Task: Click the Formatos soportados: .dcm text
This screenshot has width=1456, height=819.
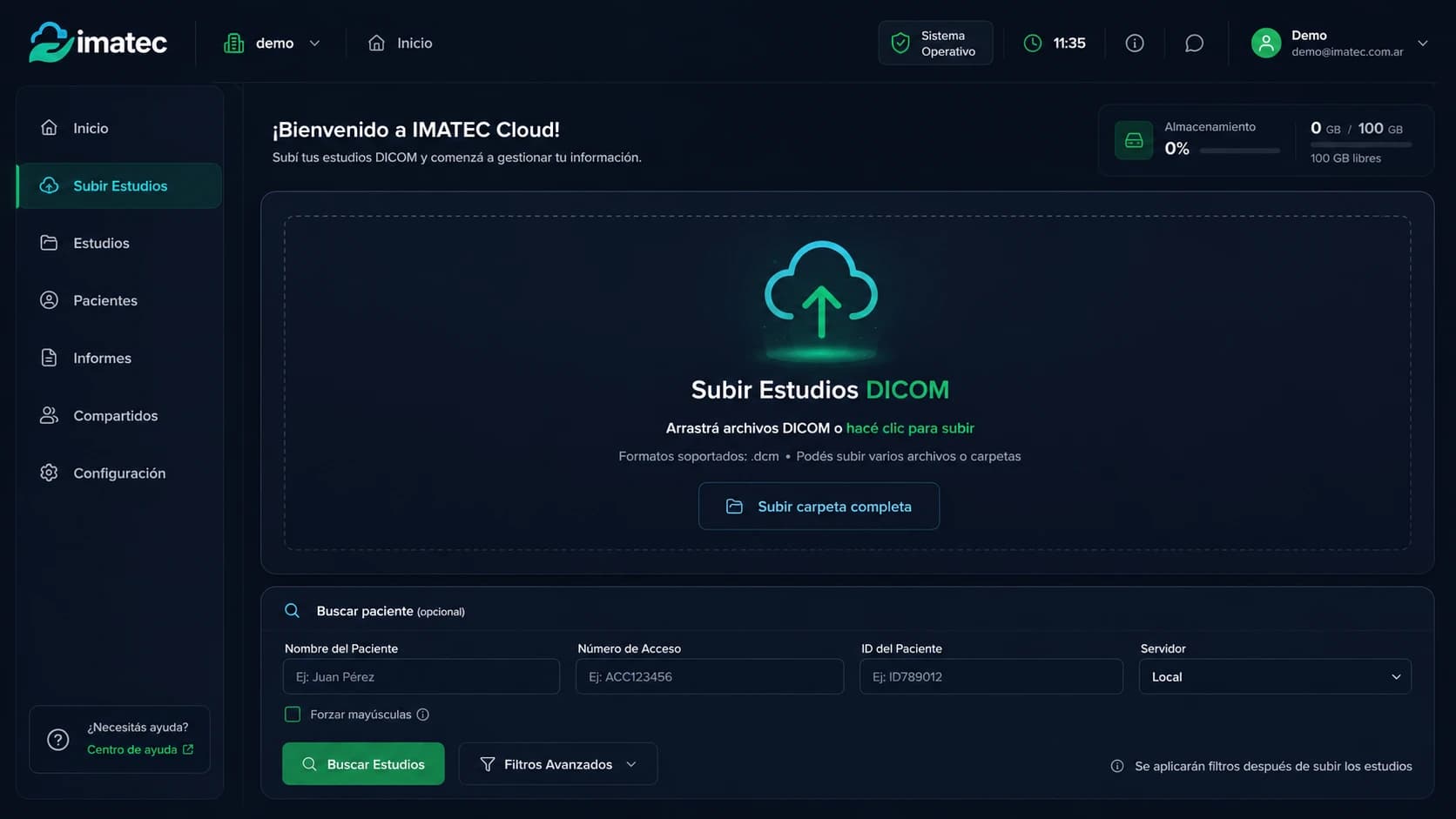Action: tap(698, 456)
